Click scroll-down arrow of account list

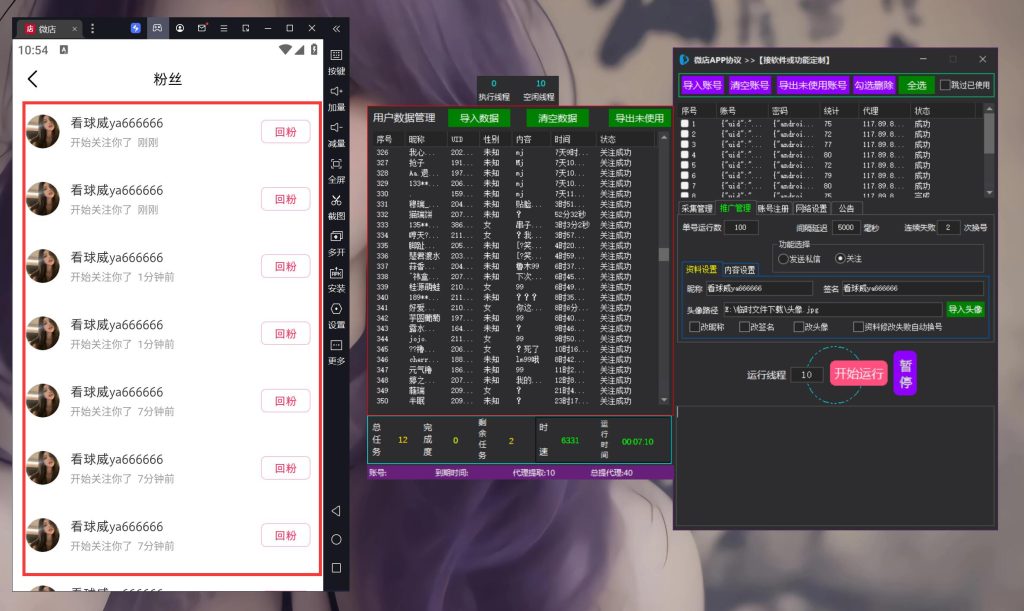pyautogui.click(x=989, y=193)
